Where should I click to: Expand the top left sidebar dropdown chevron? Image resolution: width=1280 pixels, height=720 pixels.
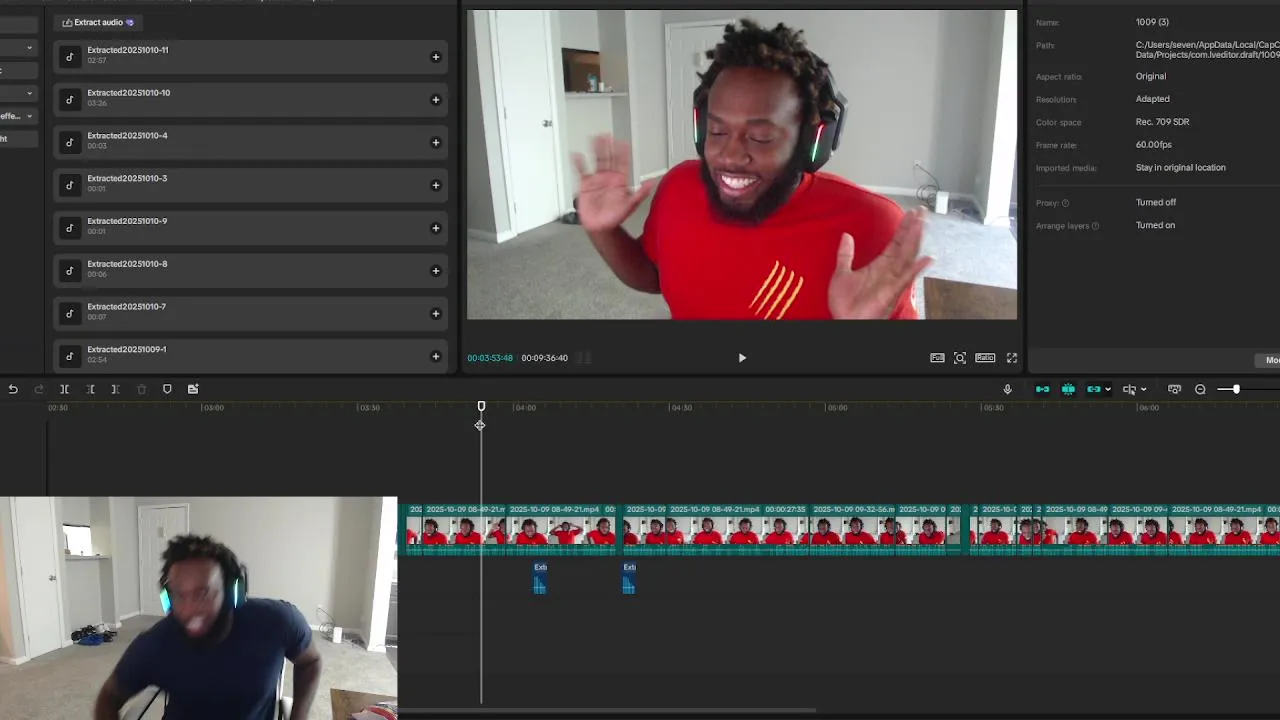(x=29, y=47)
